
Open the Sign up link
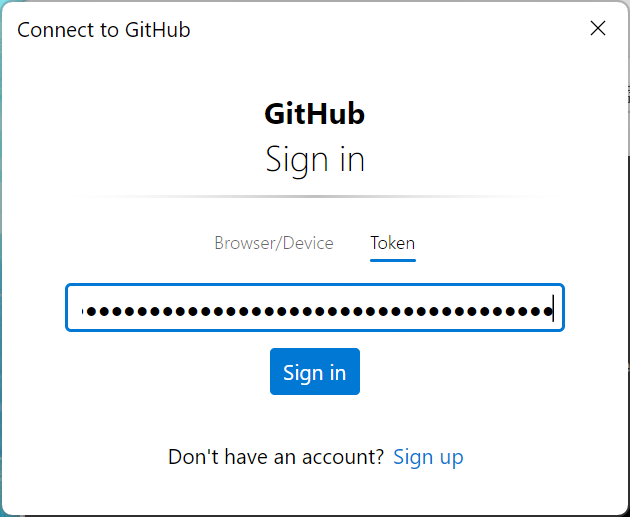(428, 457)
